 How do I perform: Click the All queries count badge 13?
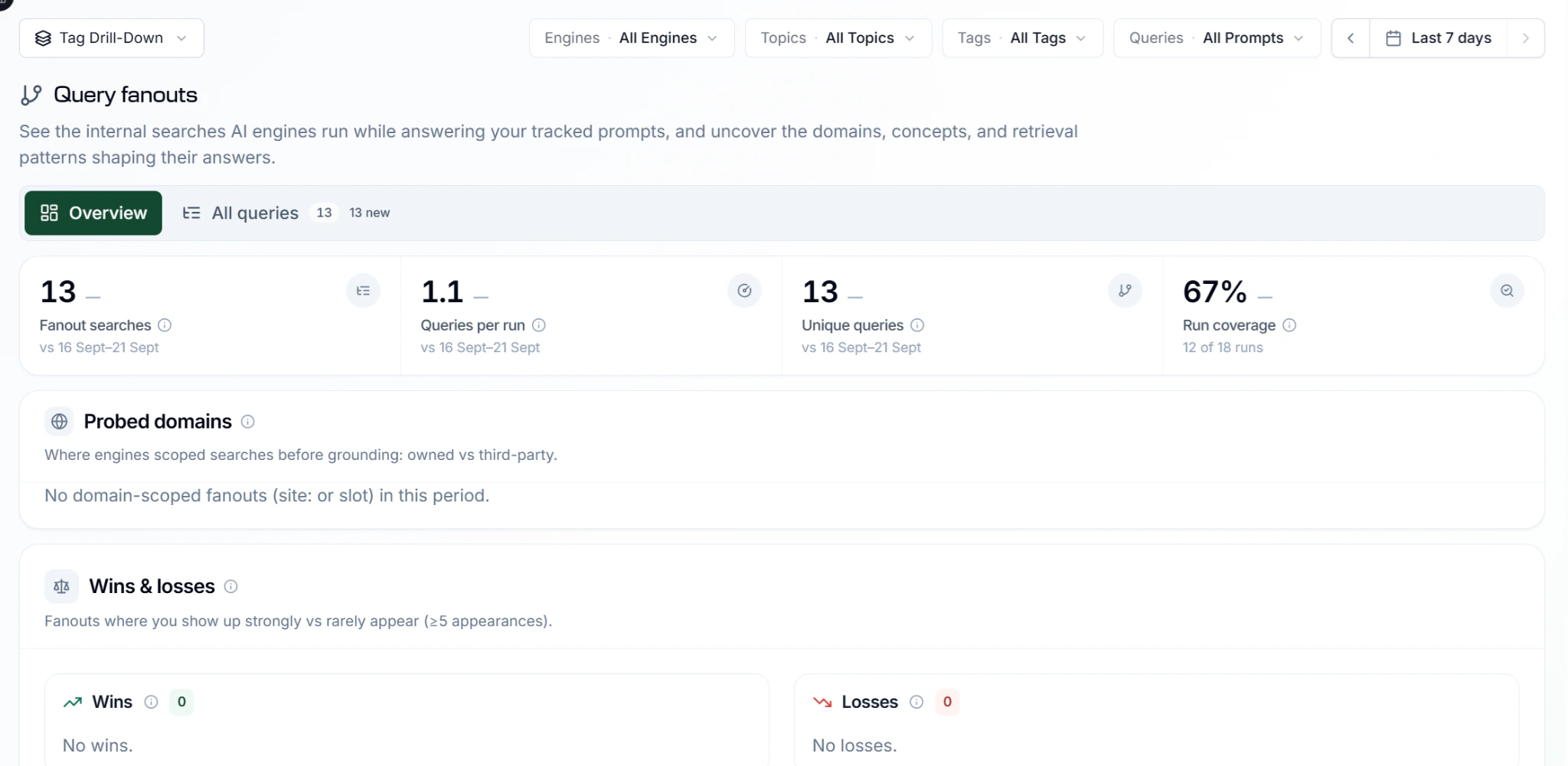click(325, 213)
